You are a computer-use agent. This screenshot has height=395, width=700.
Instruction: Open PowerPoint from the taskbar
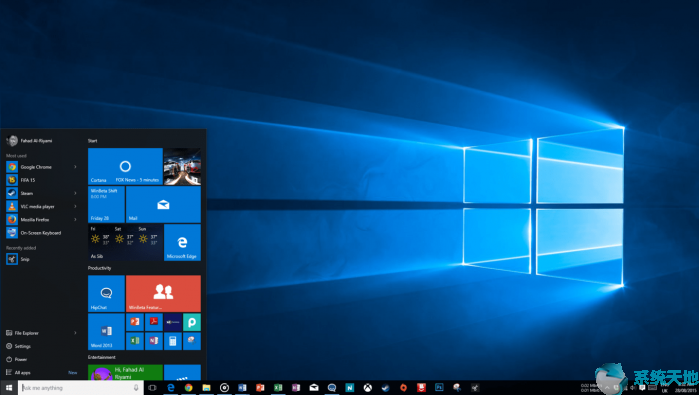(260, 388)
